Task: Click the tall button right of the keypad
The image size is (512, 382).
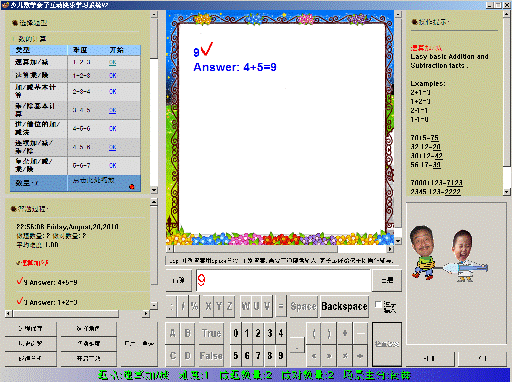Action: [387, 344]
